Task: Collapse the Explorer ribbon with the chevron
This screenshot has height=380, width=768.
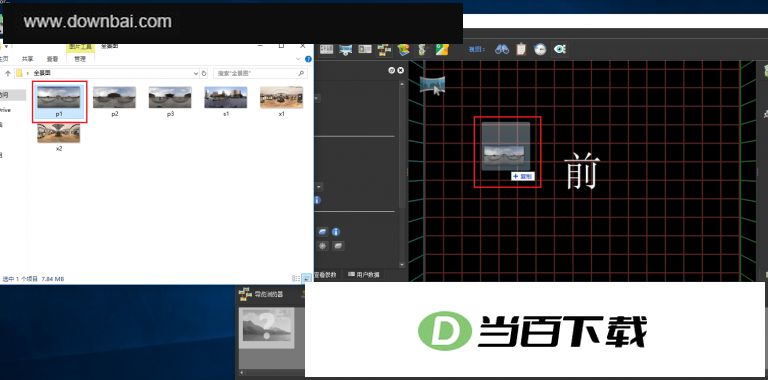Action: click(299, 59)
